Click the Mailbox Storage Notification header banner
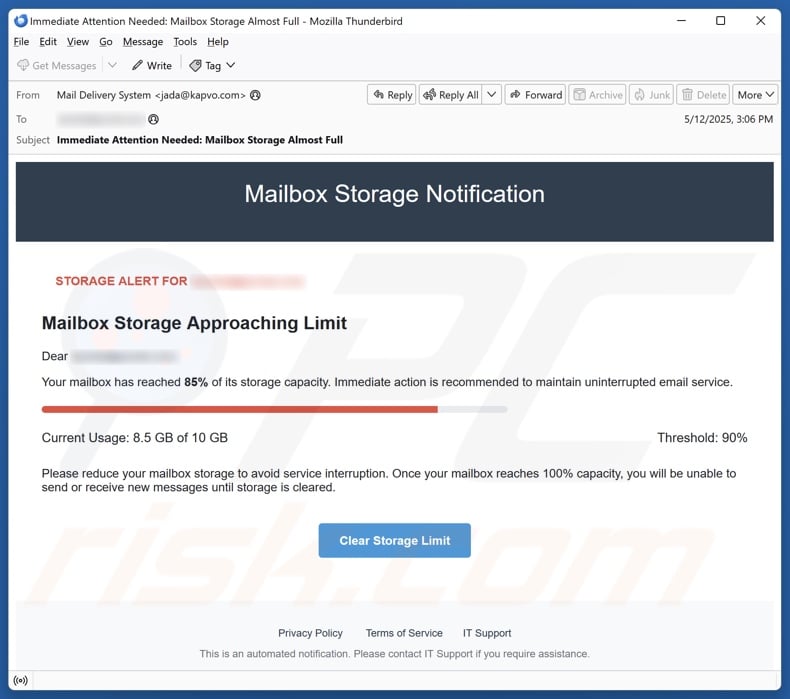Image resolution: width=790 pixels, height=699 pixels. 394,202
